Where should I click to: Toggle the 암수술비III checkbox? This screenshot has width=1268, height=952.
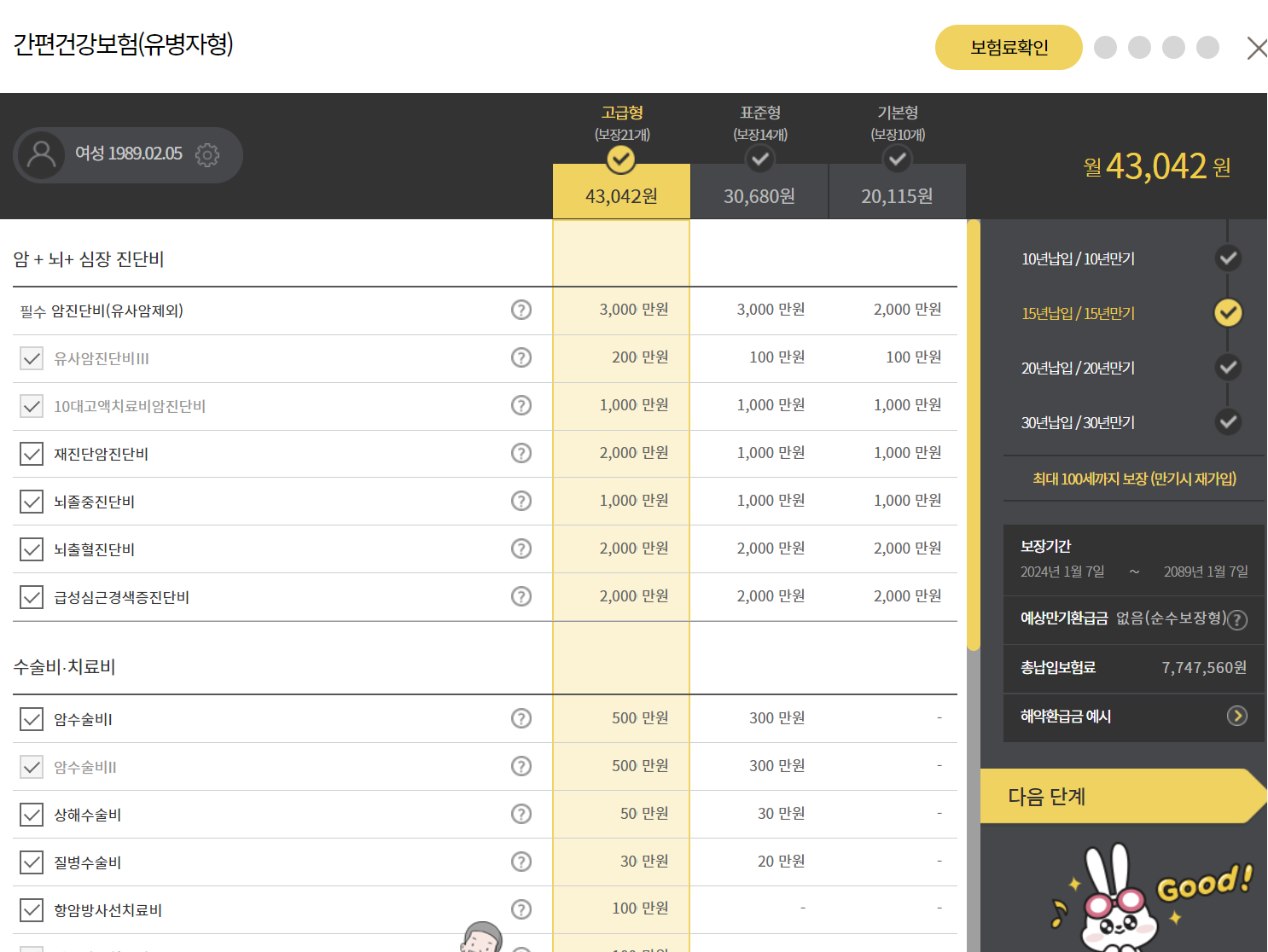[x=32, y=767]
